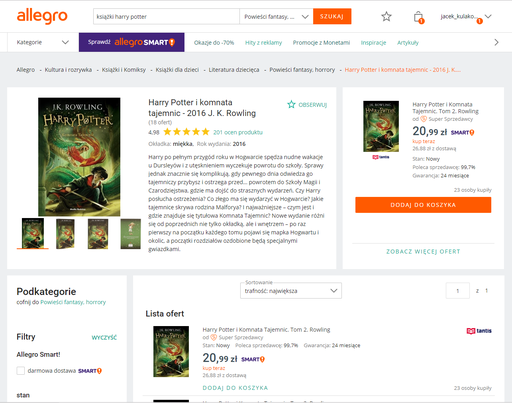
Task: Click Kultura i rozrywka breadcrumb
Action: coord(68,70)
